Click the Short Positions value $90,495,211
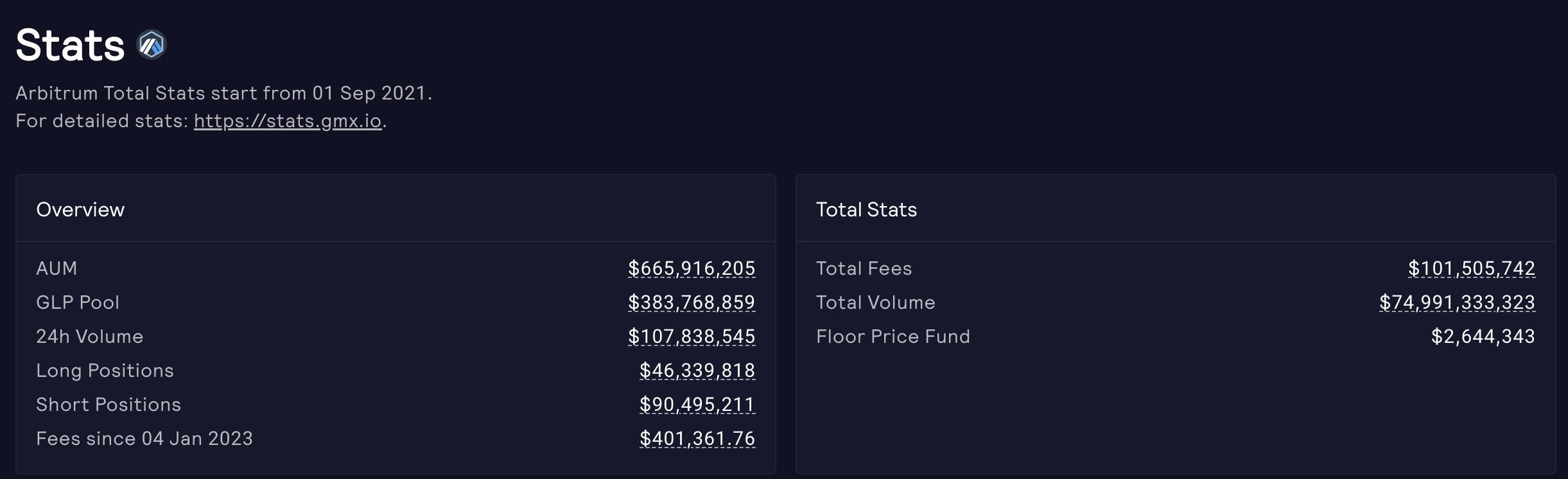Screen dimensions: 1568x479 click(697, 405)
